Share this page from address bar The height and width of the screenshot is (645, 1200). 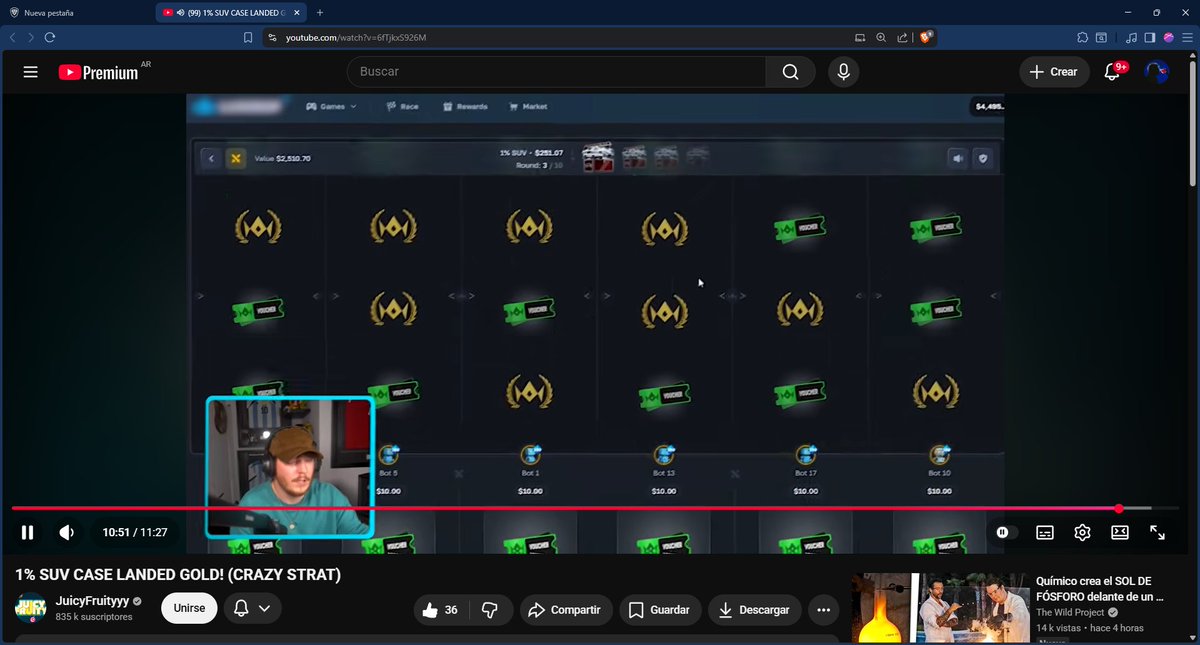pyautogui.click(x=902, y=37)
